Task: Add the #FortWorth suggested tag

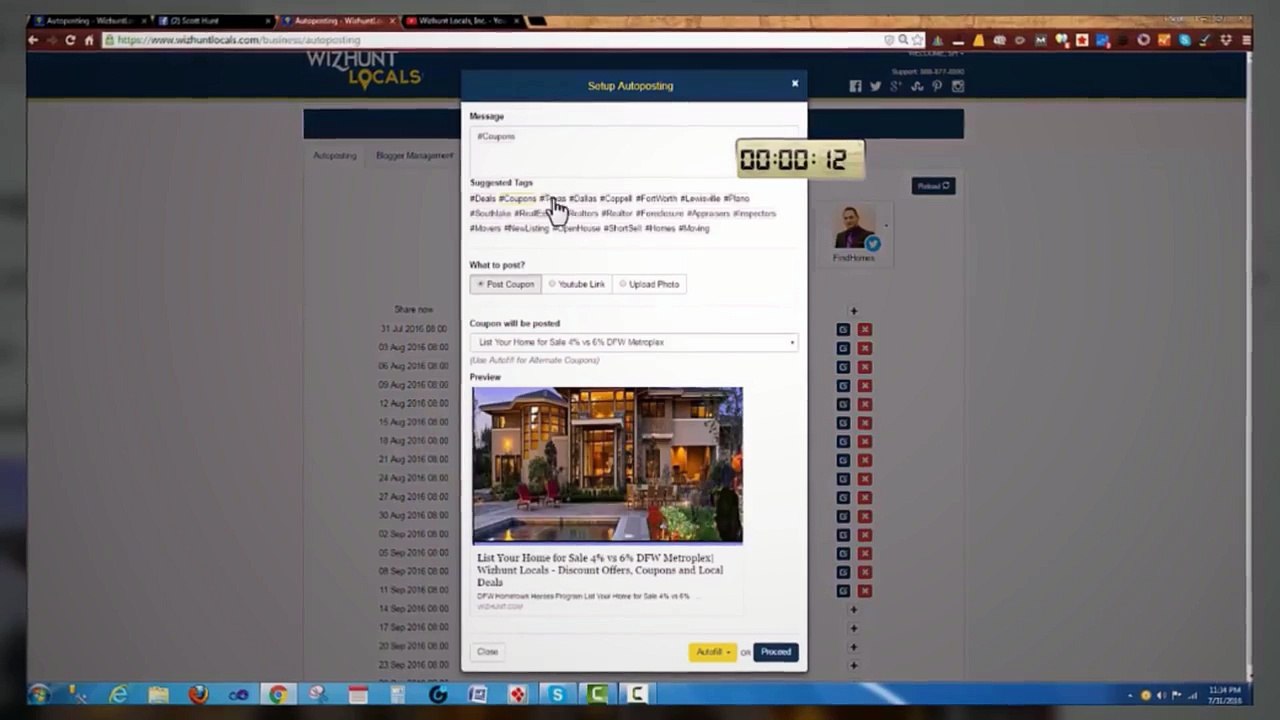Action: (x=656, y=198)
